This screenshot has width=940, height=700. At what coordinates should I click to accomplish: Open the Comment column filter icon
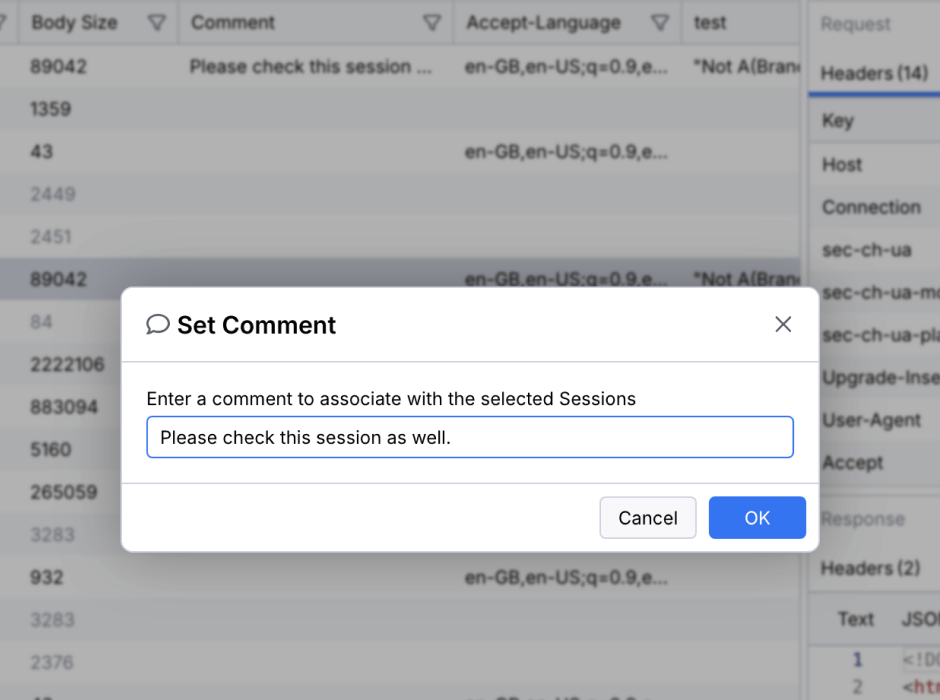432,23
